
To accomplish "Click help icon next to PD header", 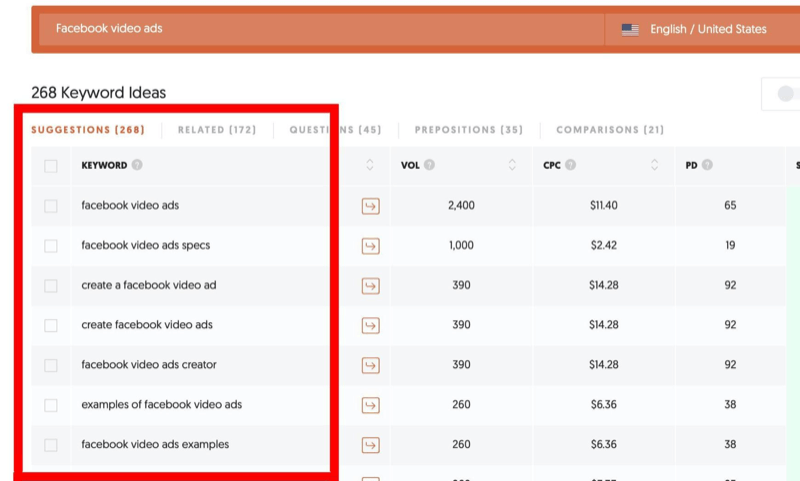I will pos(707,165).
